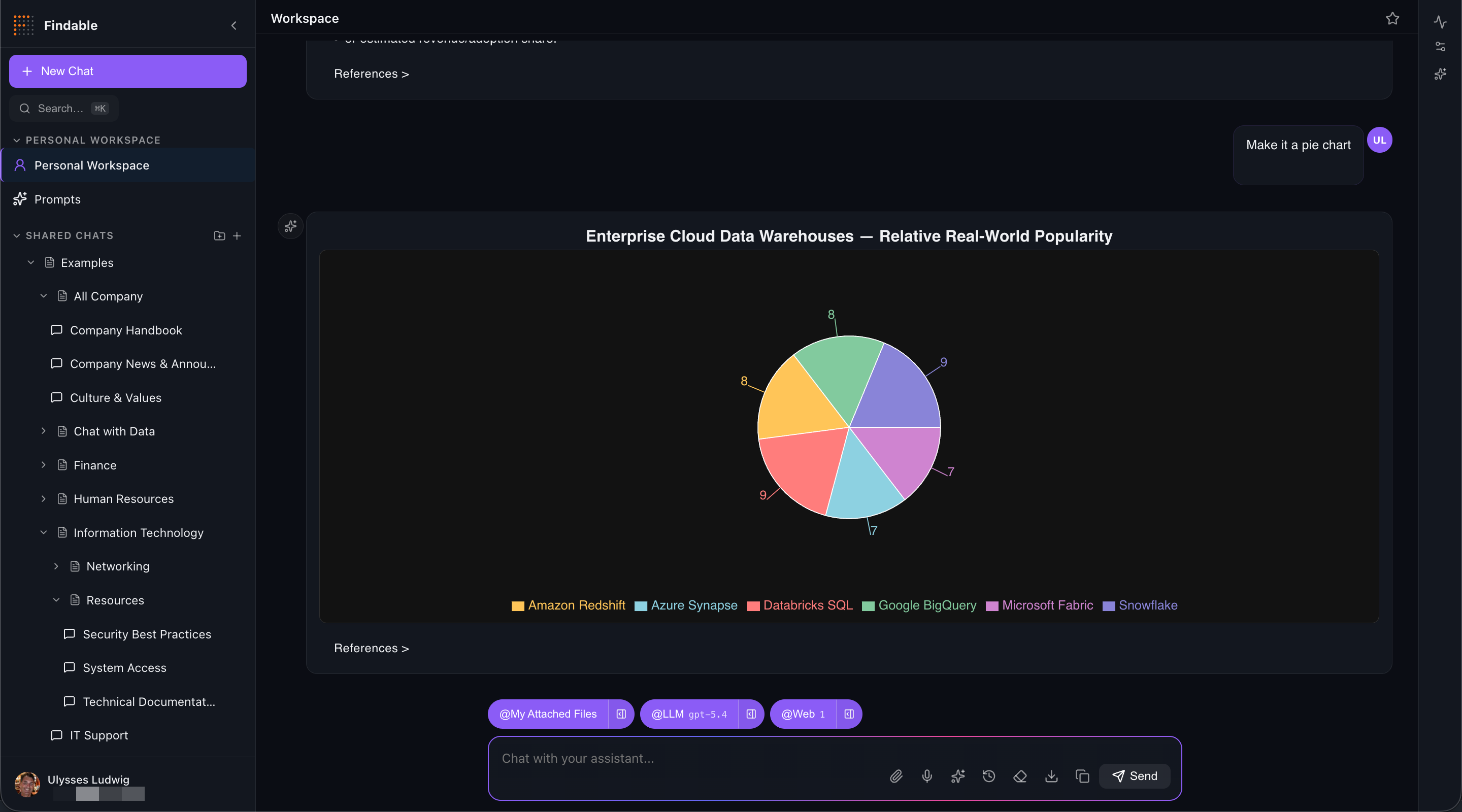
Task: Click the assistant sparkle icon beside the chart
Action: 290,226
